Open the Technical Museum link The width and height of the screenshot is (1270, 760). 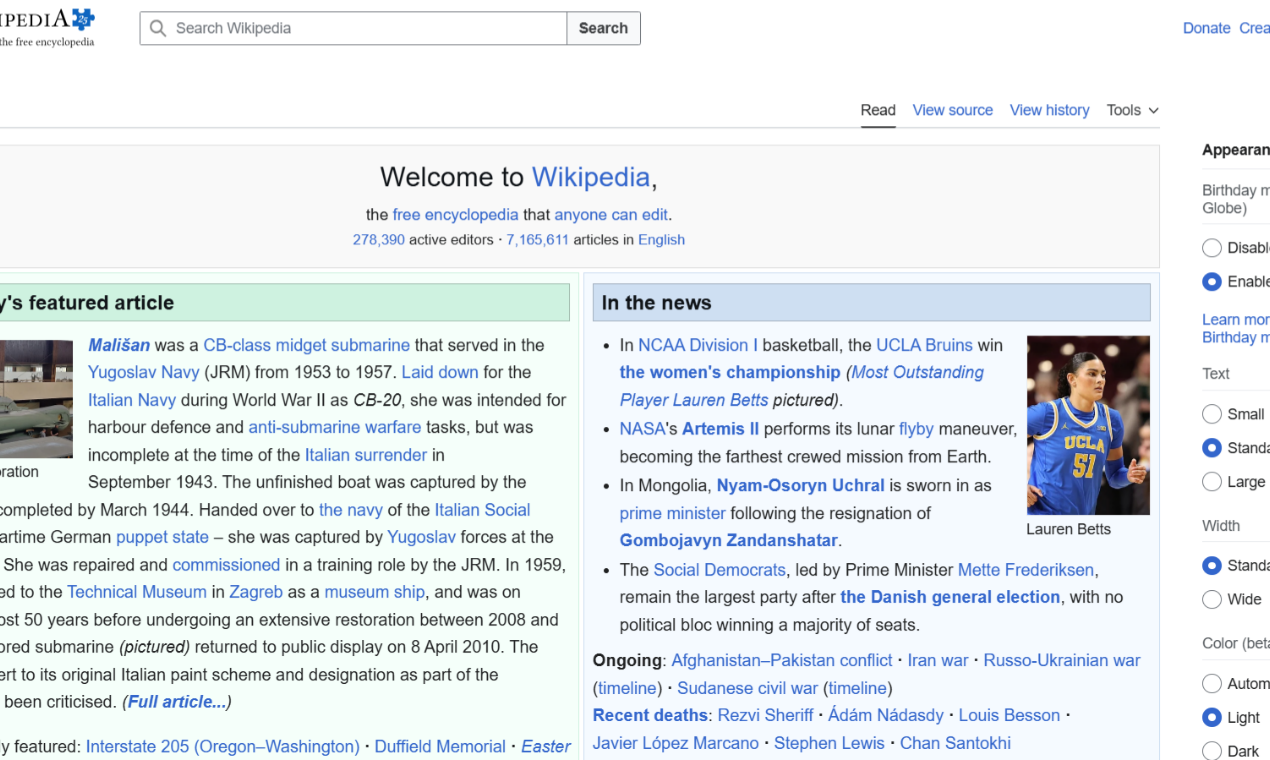[x=137, y=592]
